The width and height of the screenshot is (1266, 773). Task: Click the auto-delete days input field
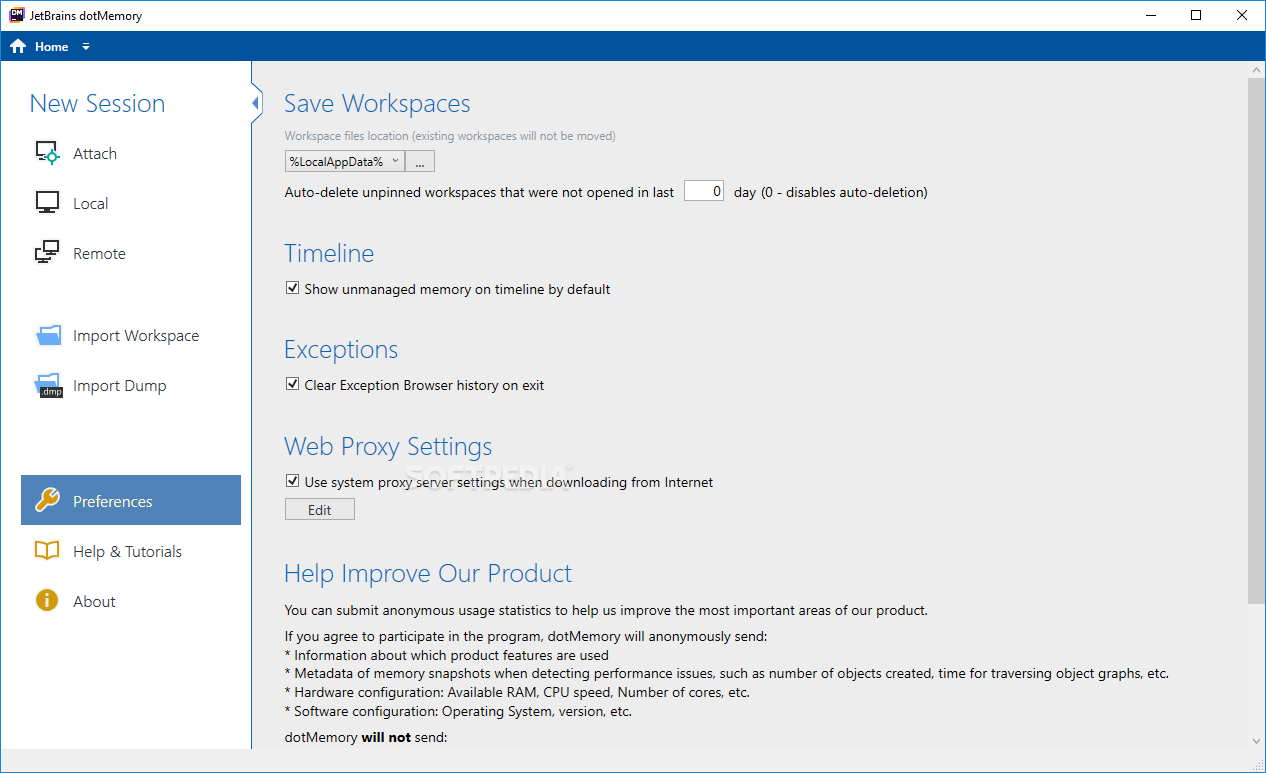tap(704, 191)
